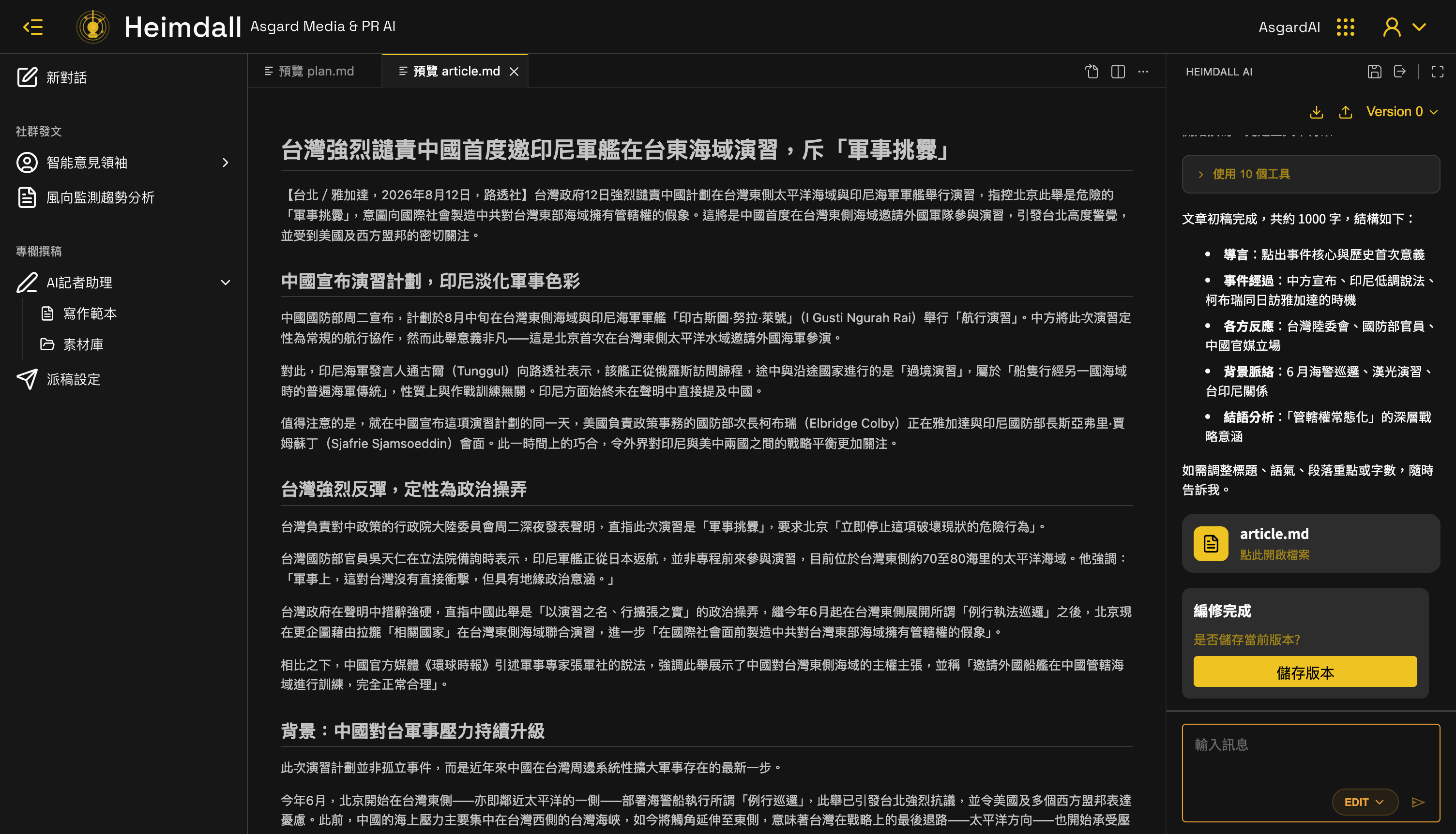Click the 台灣強烈反彈，定性為政治操弄 heading
1456x834 pixels.
coord(404,489)
